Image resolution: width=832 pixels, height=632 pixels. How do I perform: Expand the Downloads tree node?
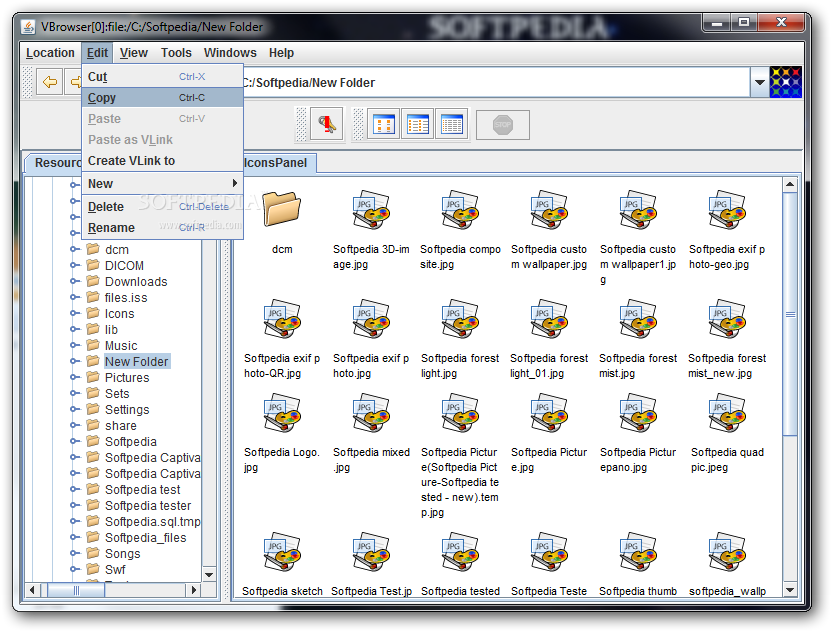point(74,281)
